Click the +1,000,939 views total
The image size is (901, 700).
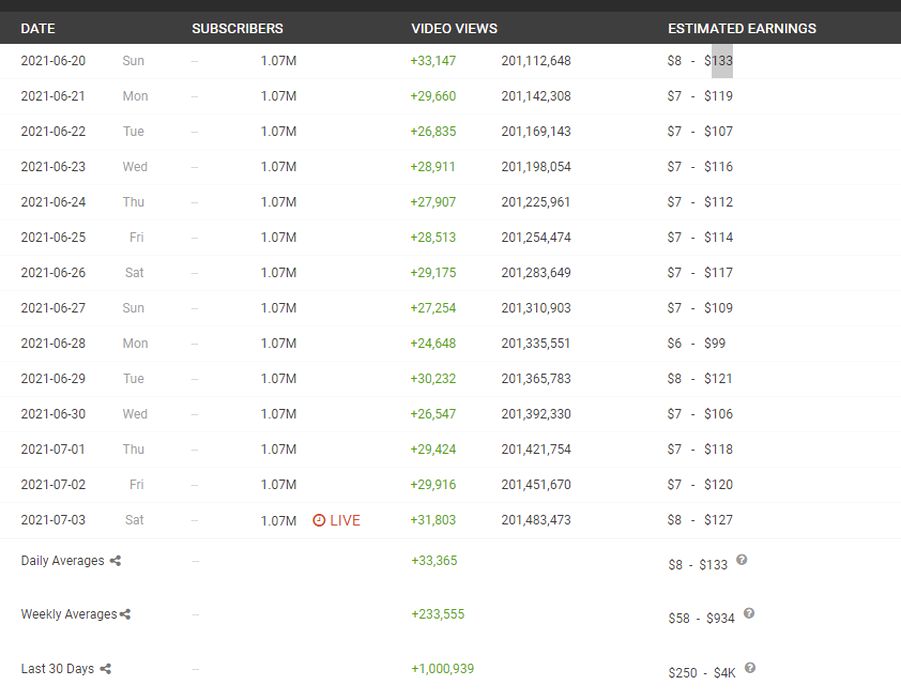pos(442,669)
